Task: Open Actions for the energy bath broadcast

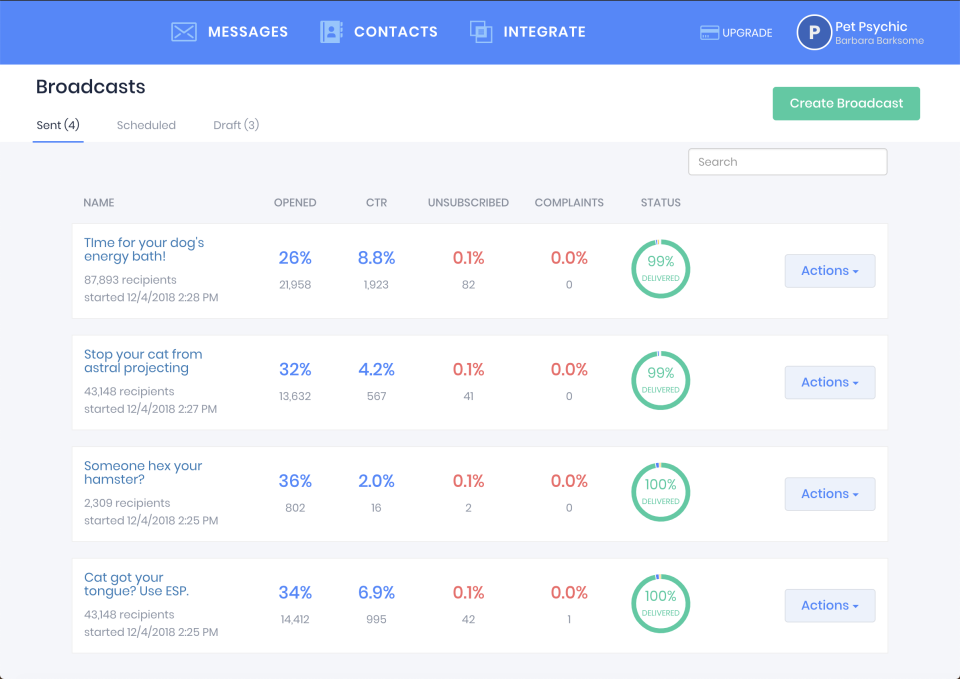Action: (829, 270)
